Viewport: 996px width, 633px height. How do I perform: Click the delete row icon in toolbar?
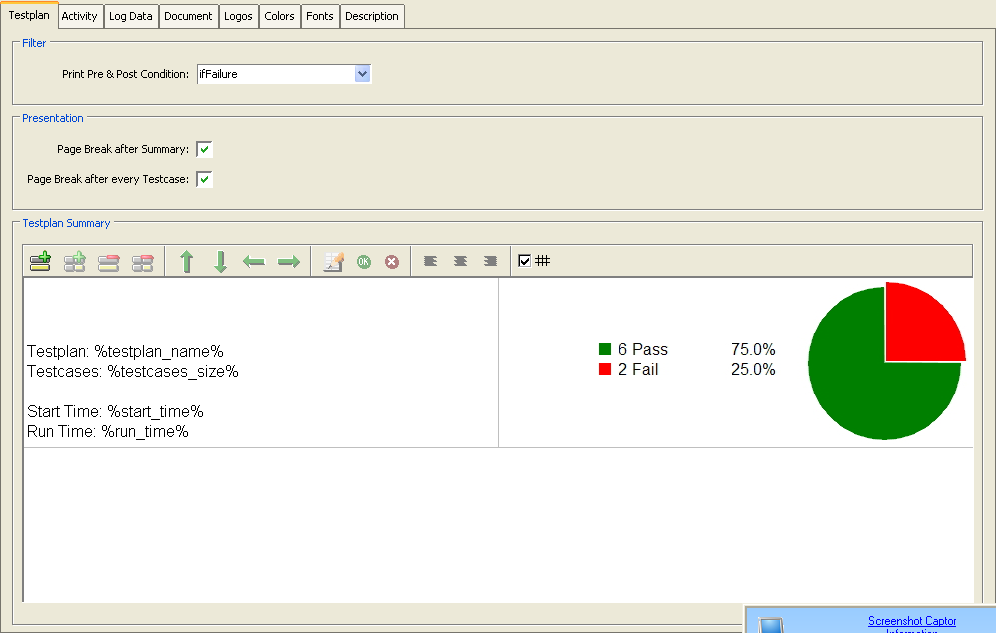[108, 262]
